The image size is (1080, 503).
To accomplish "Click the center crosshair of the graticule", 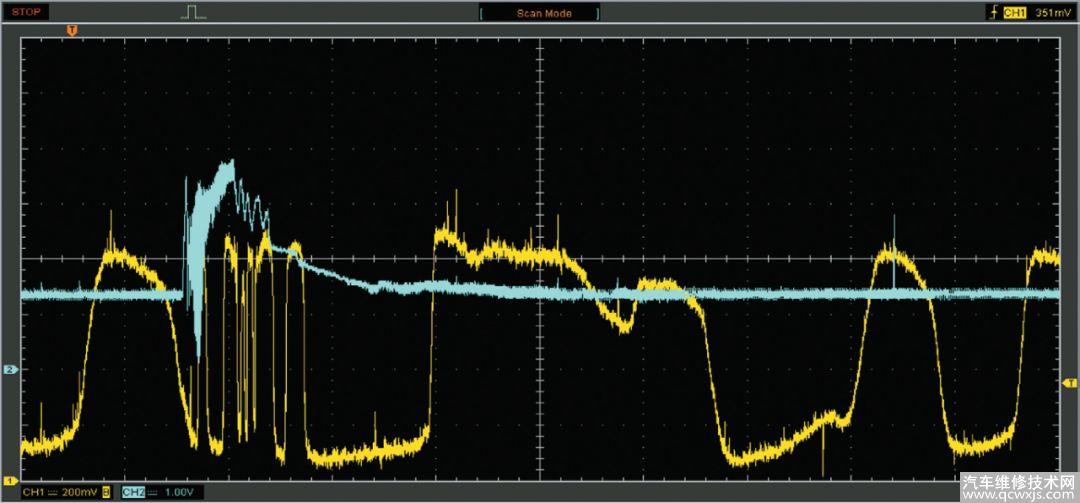I will [x=540, y=258].
